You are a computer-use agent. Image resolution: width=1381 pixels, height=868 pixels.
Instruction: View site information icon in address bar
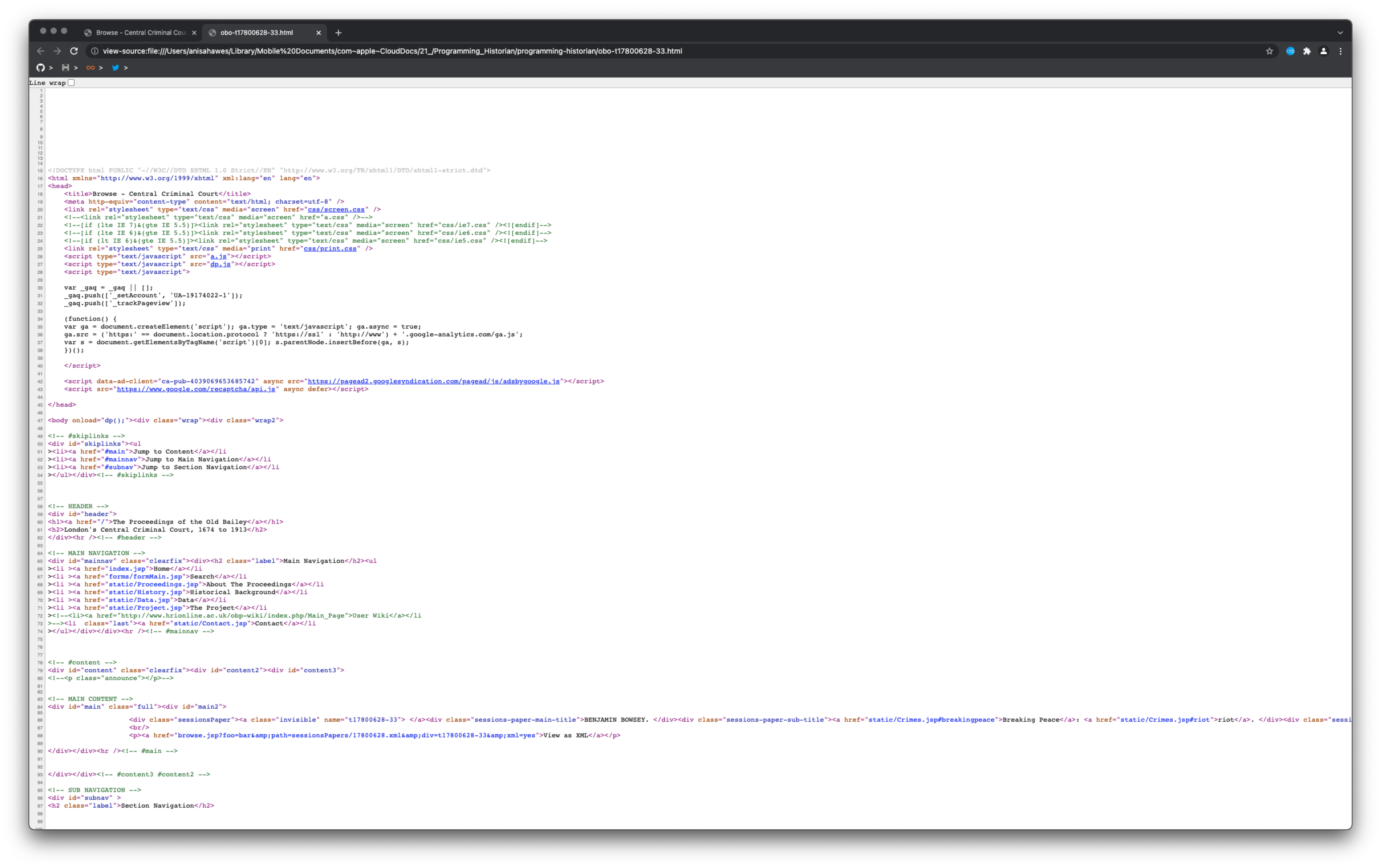(95, 51)
